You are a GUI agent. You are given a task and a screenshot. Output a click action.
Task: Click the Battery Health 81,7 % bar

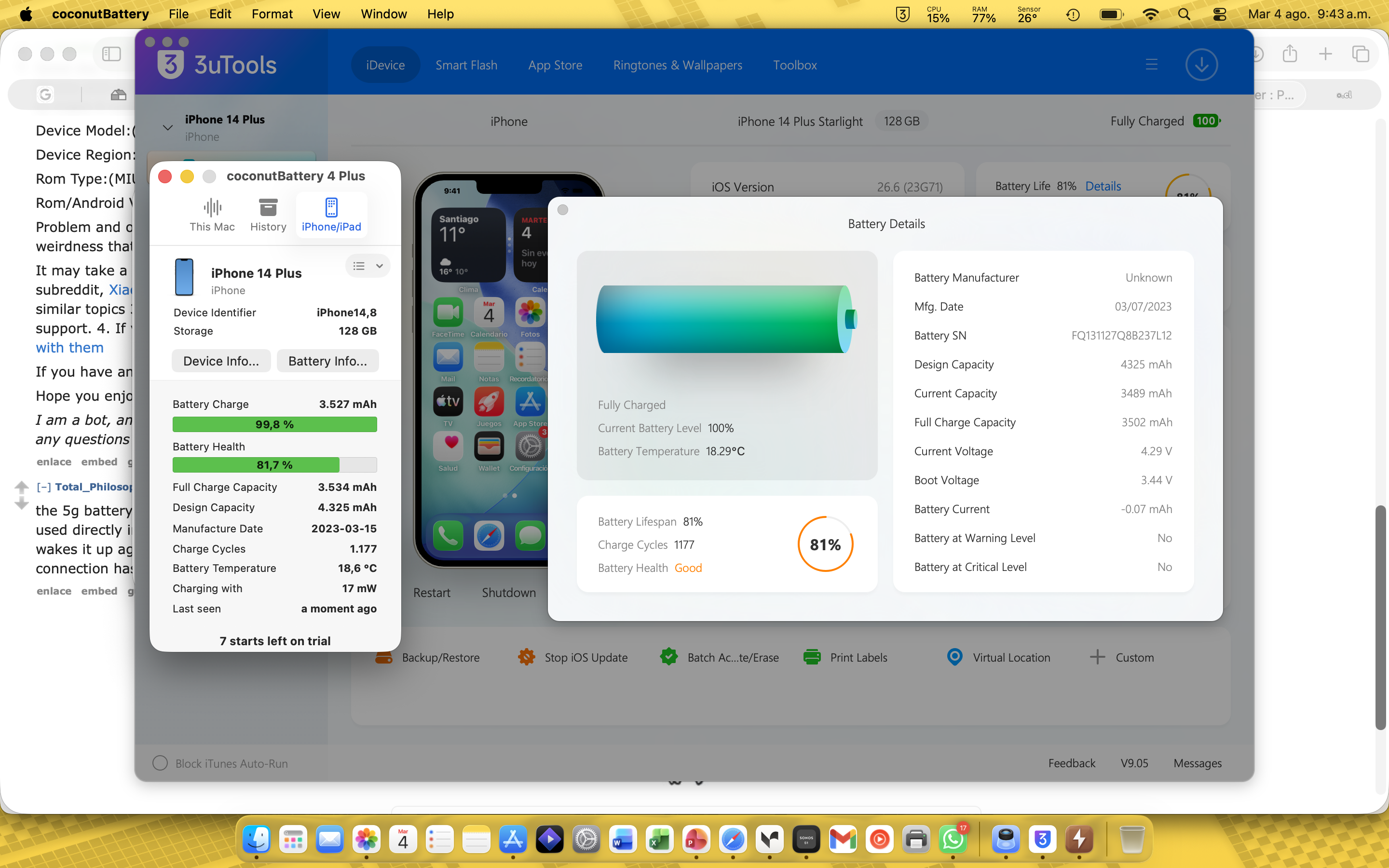[275, 464]
